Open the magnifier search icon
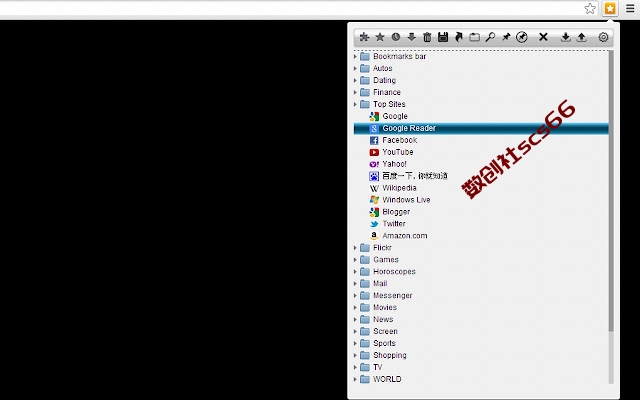The height and width of the screenshot is (400, 640). 490,37
